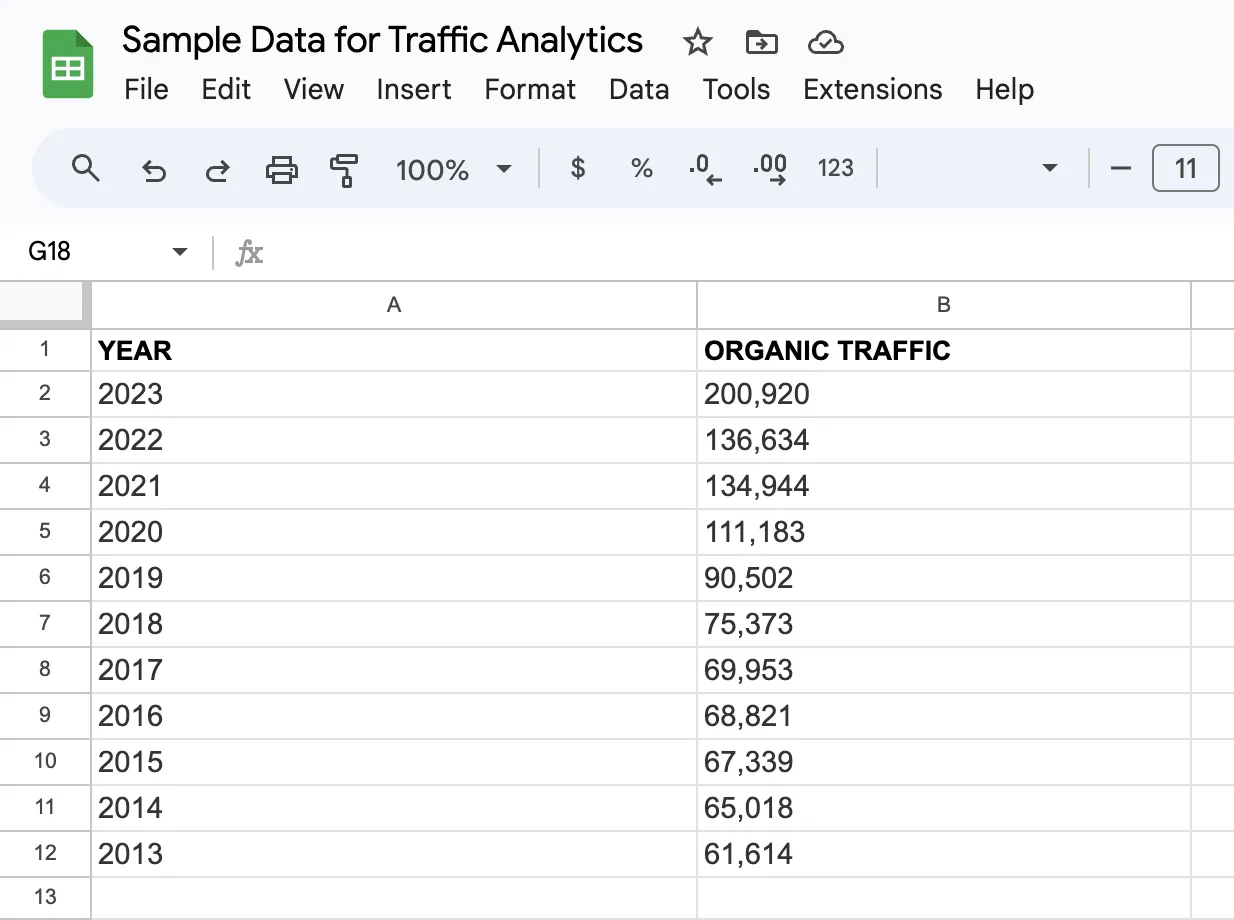Screen dimensions: 1234x920
Task: Select row 1 header
Action: (45, 350)
